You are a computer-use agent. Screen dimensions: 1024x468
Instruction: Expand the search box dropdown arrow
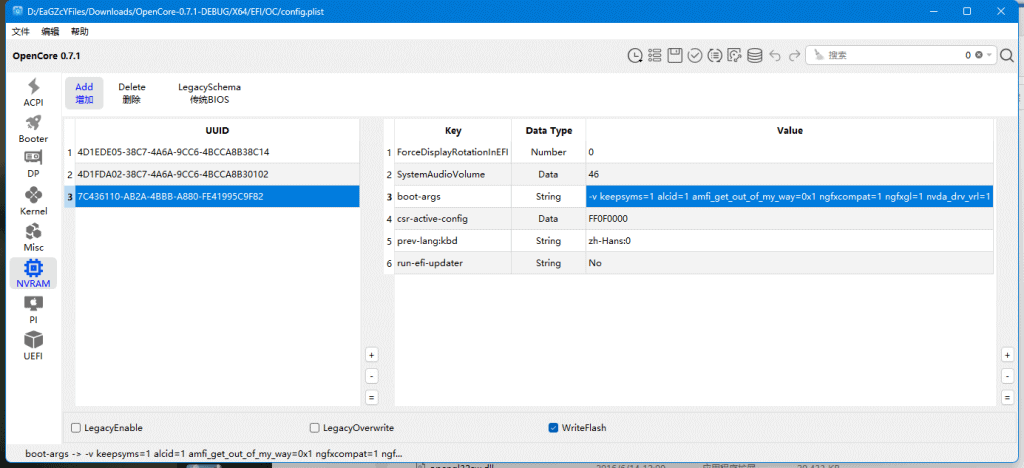pyautogui.click(x=990, y=55)
